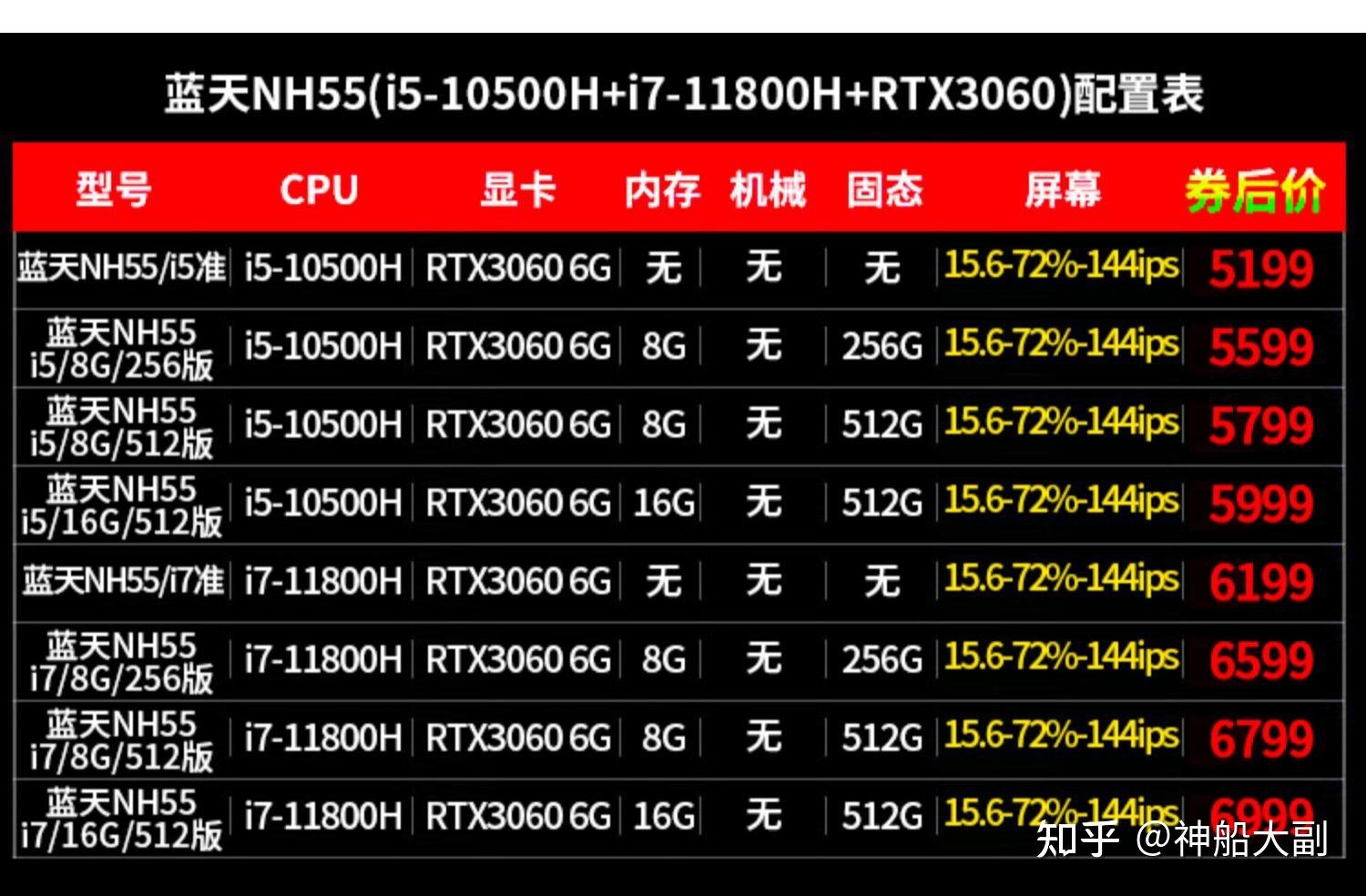Click 无 under 固态 in the i7准 row

click(882, 581)
